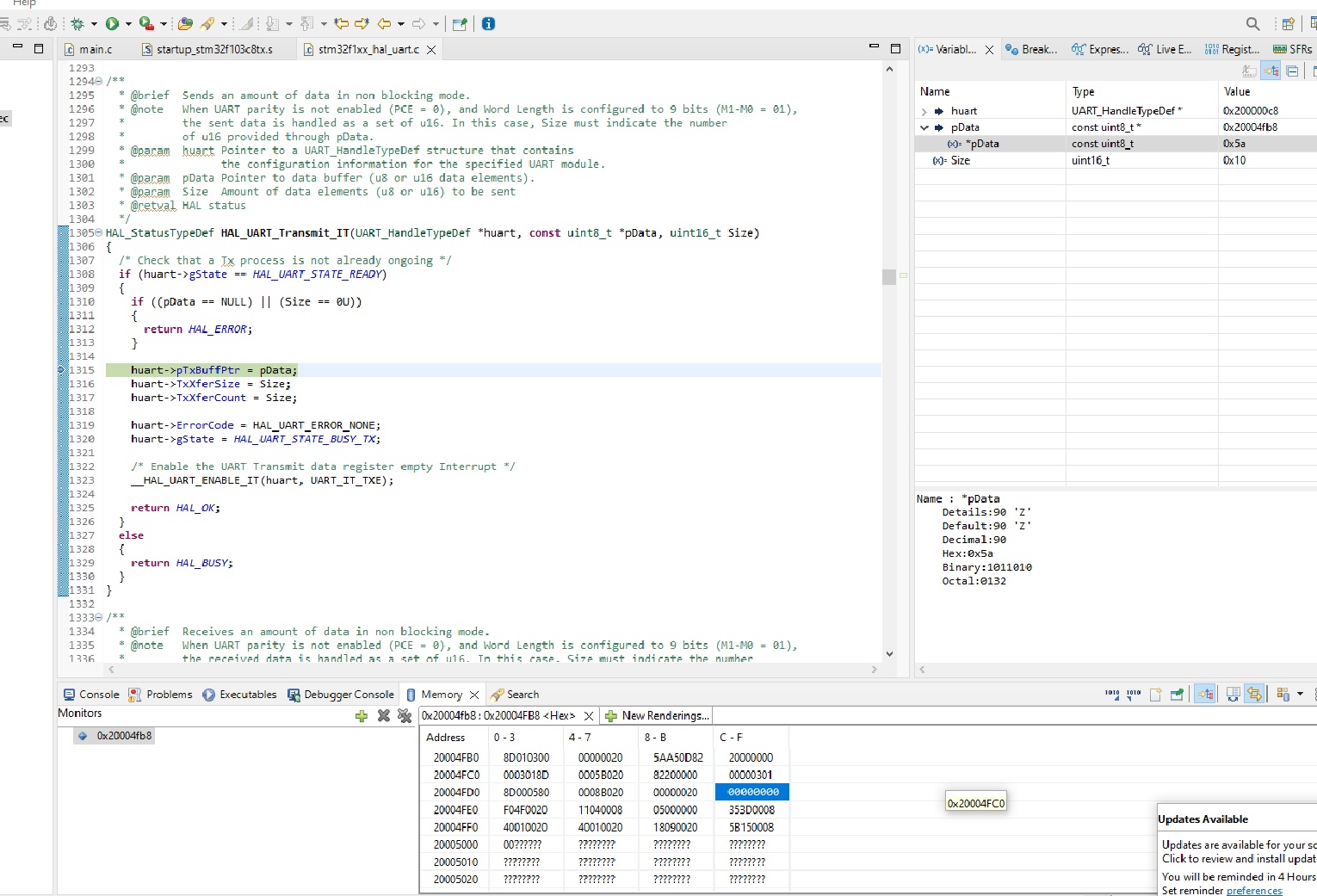Remove all memory monitors

405,716
